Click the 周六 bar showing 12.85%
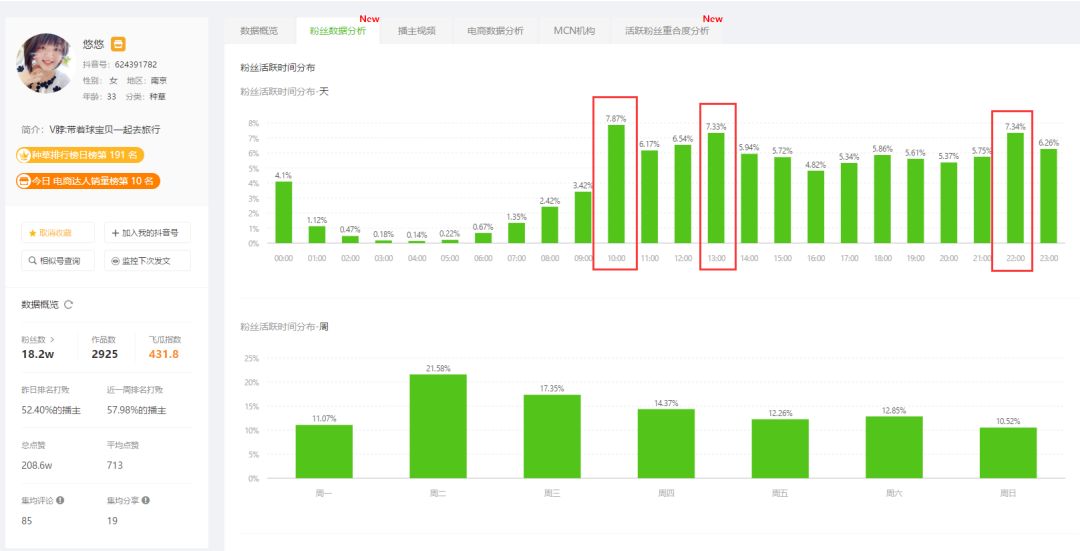 coord(894,447)
